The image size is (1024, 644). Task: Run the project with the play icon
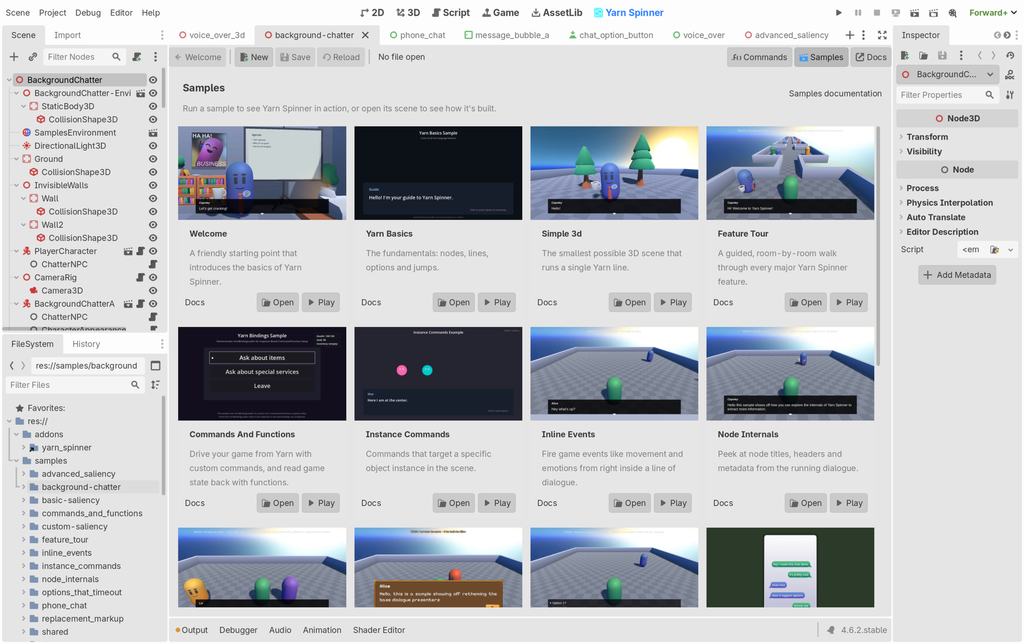coord(839,12)
